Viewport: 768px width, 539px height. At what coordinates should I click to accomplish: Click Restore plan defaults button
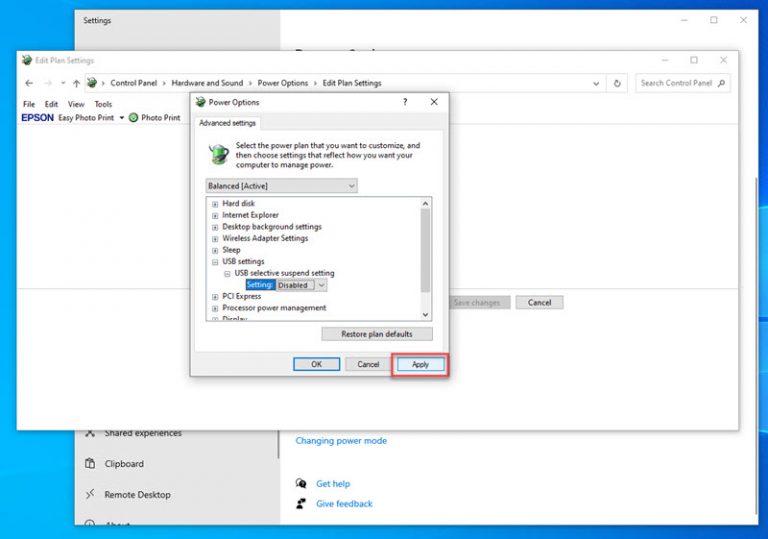point(377,334)
